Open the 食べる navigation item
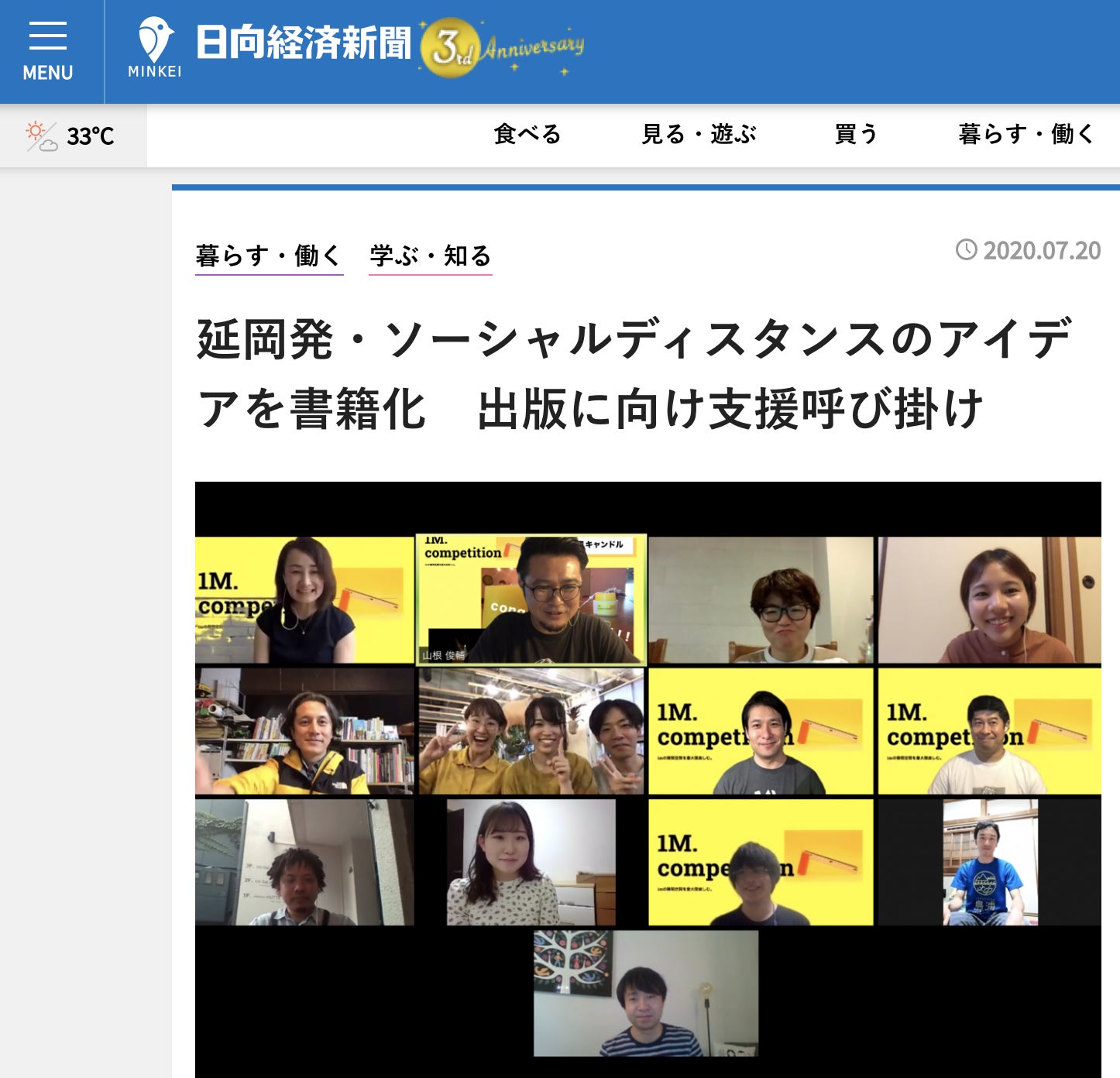Image resolution: width=1120 pixels, height=1078 pixels. 527,135
